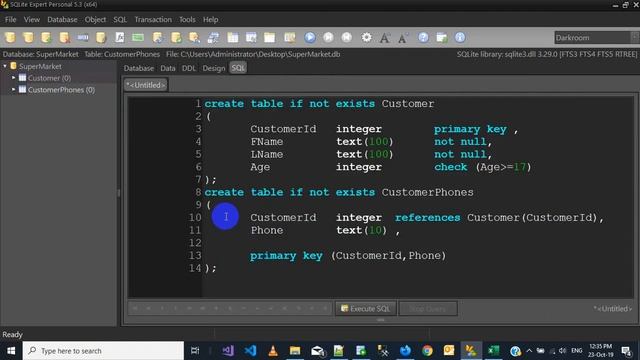Viewport: 640px width, 360px height.
Task: Click 'check' keyword on line 6
Action: 451,167
